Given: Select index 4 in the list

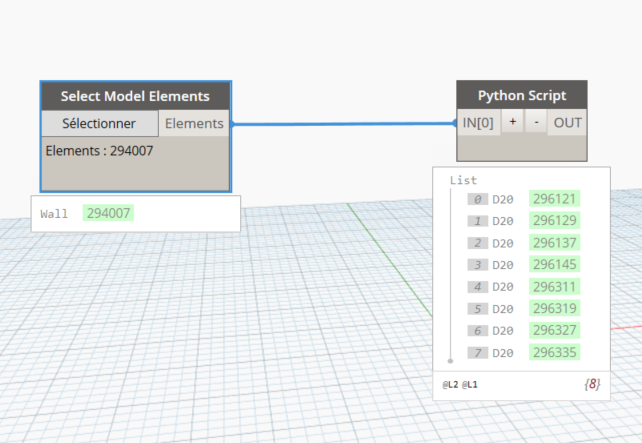Looking at the screenshot, I should [x=477, y=287].
